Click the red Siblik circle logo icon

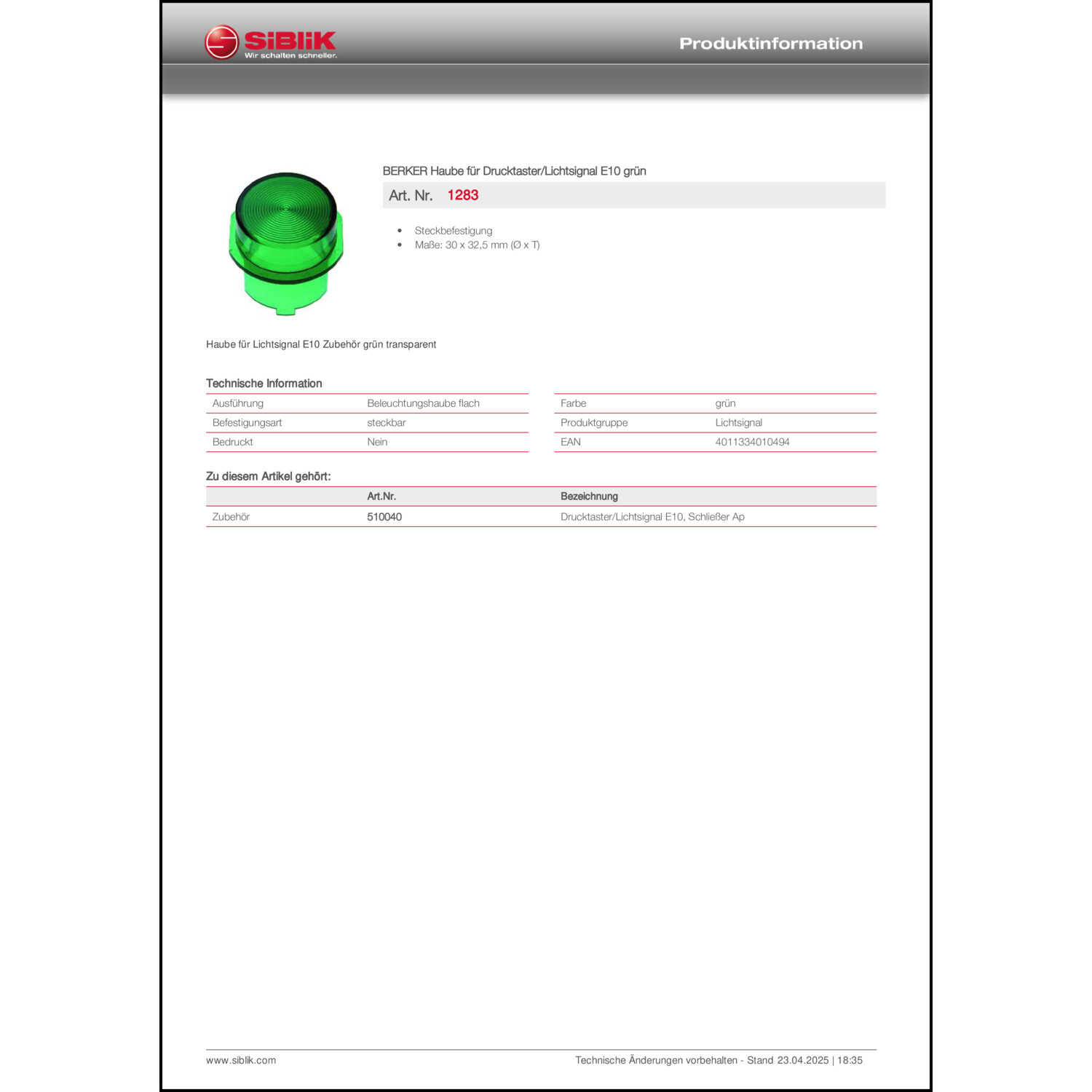pos(221,42)
